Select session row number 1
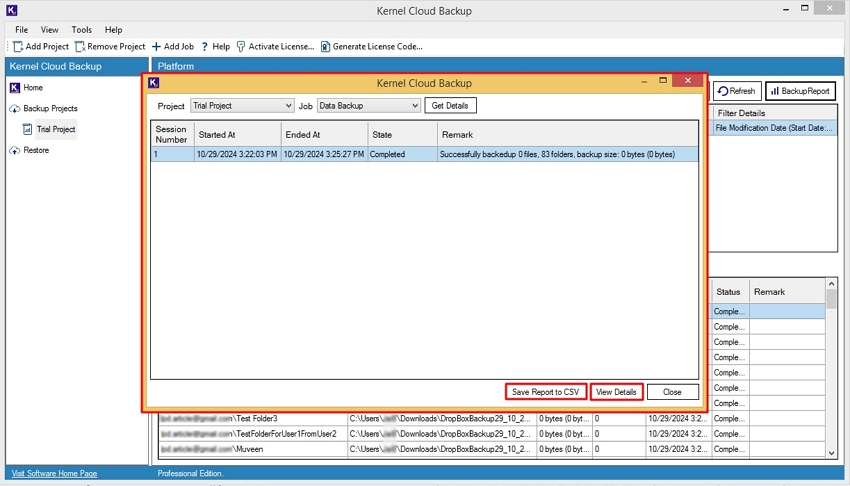This screenshot has width=850, height=486. click(x=424, y=154)
